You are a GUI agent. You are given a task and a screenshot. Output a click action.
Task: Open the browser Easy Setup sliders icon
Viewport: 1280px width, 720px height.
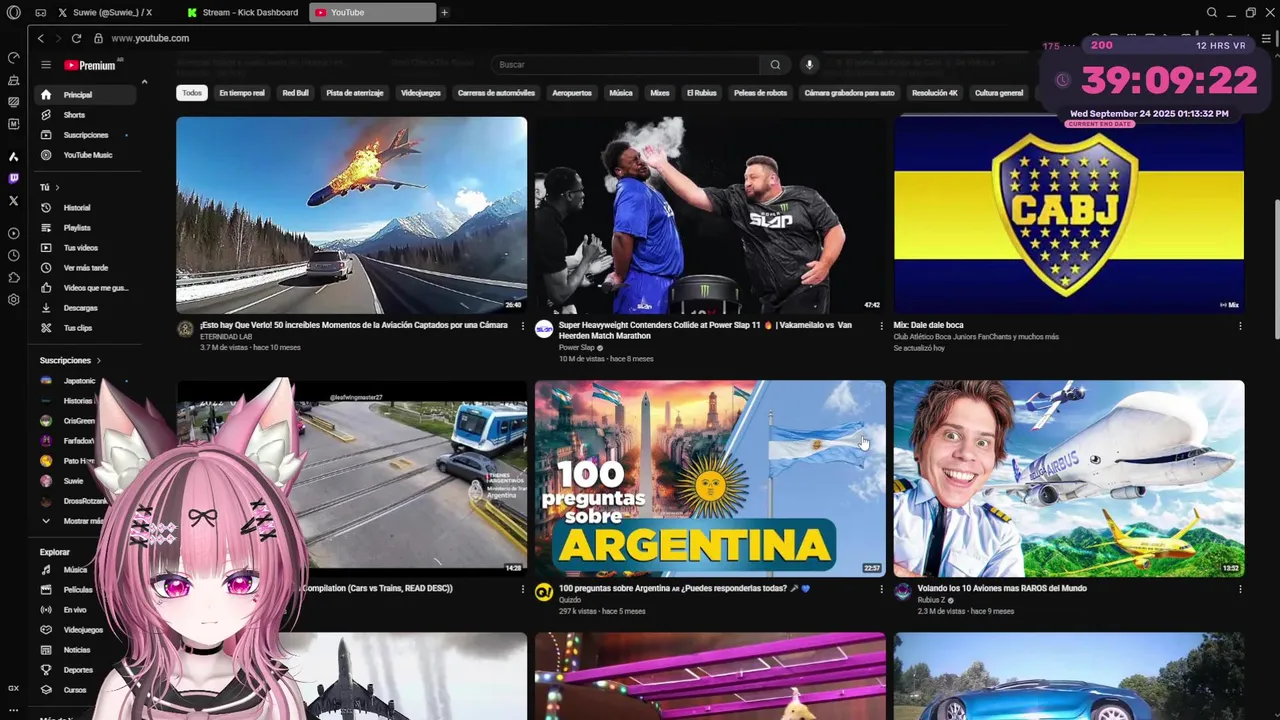click(1266, 38)
